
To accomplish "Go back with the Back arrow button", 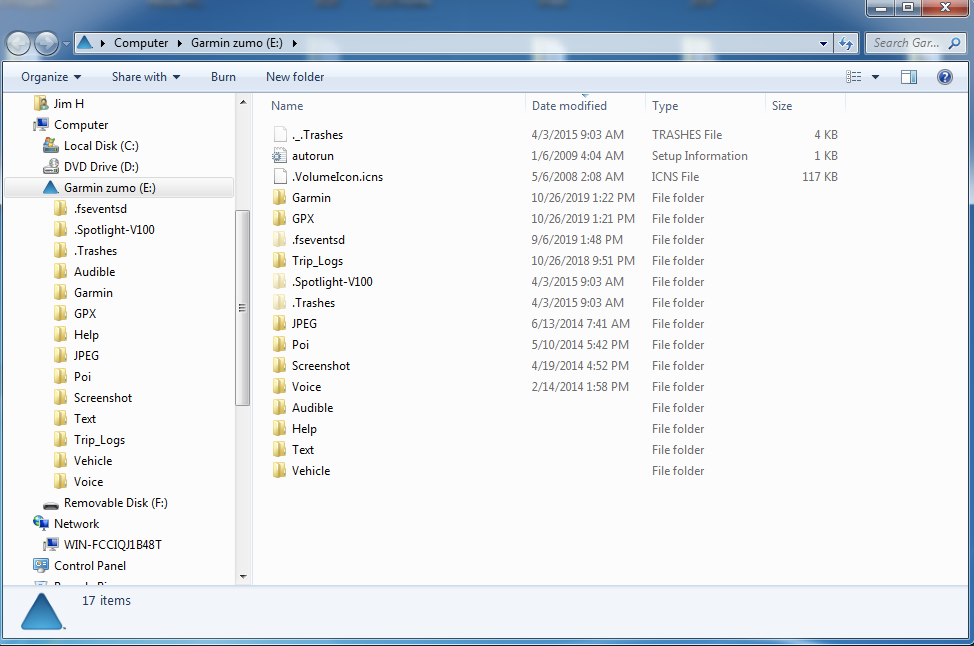I will click(19, 43).
